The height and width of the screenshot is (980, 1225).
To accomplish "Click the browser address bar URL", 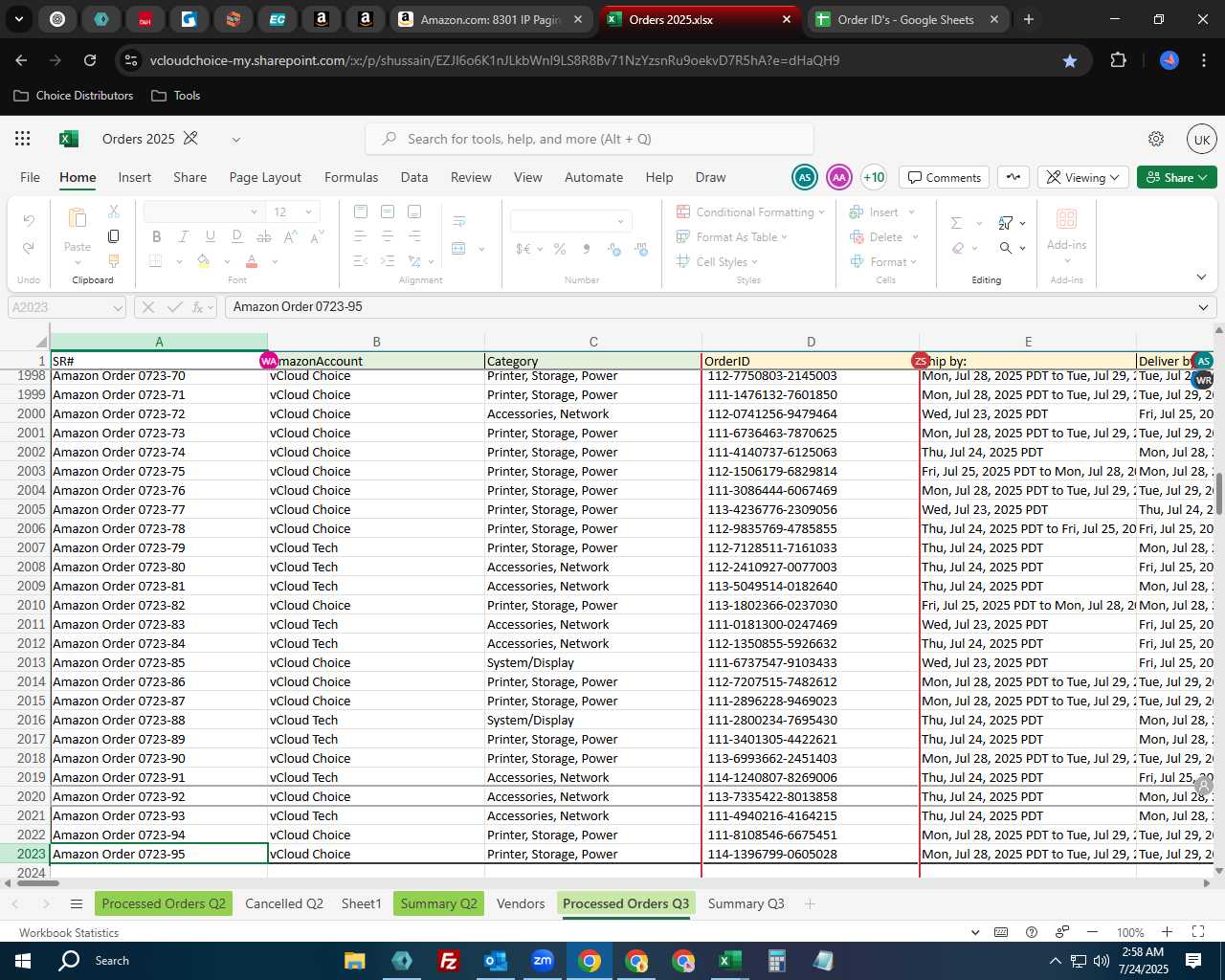I will pyautogui.click(x=495, y=60).
